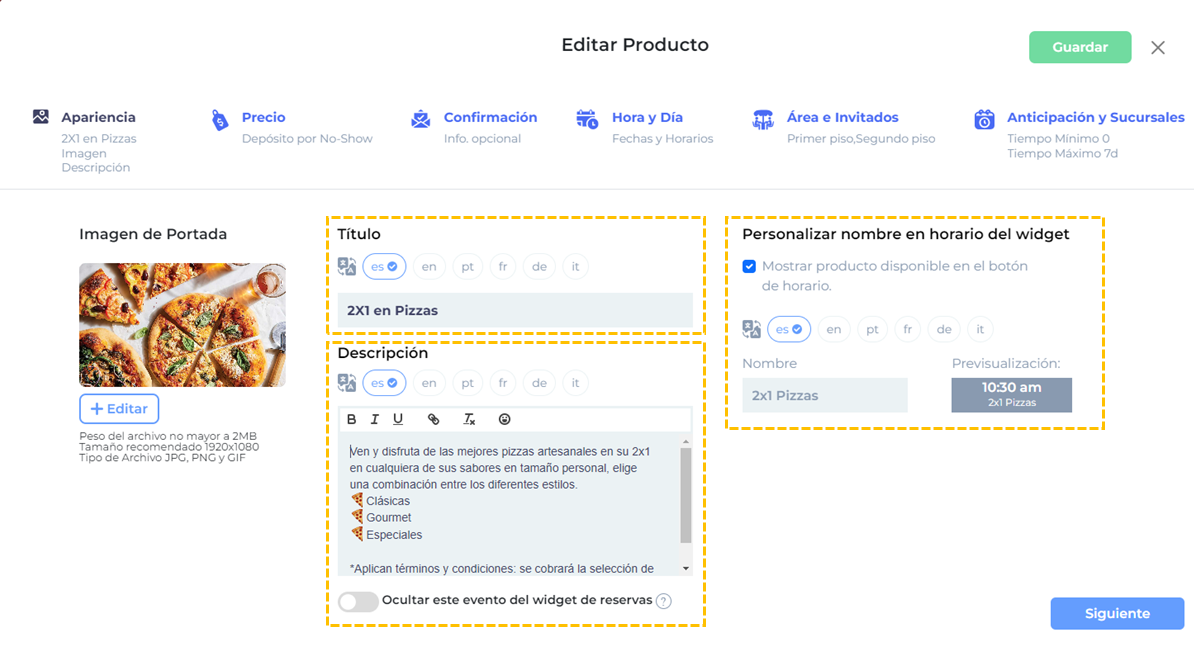Click the Apariencia image icon
This screenshot has height=647, width=1194.
(x=41, y=116)
